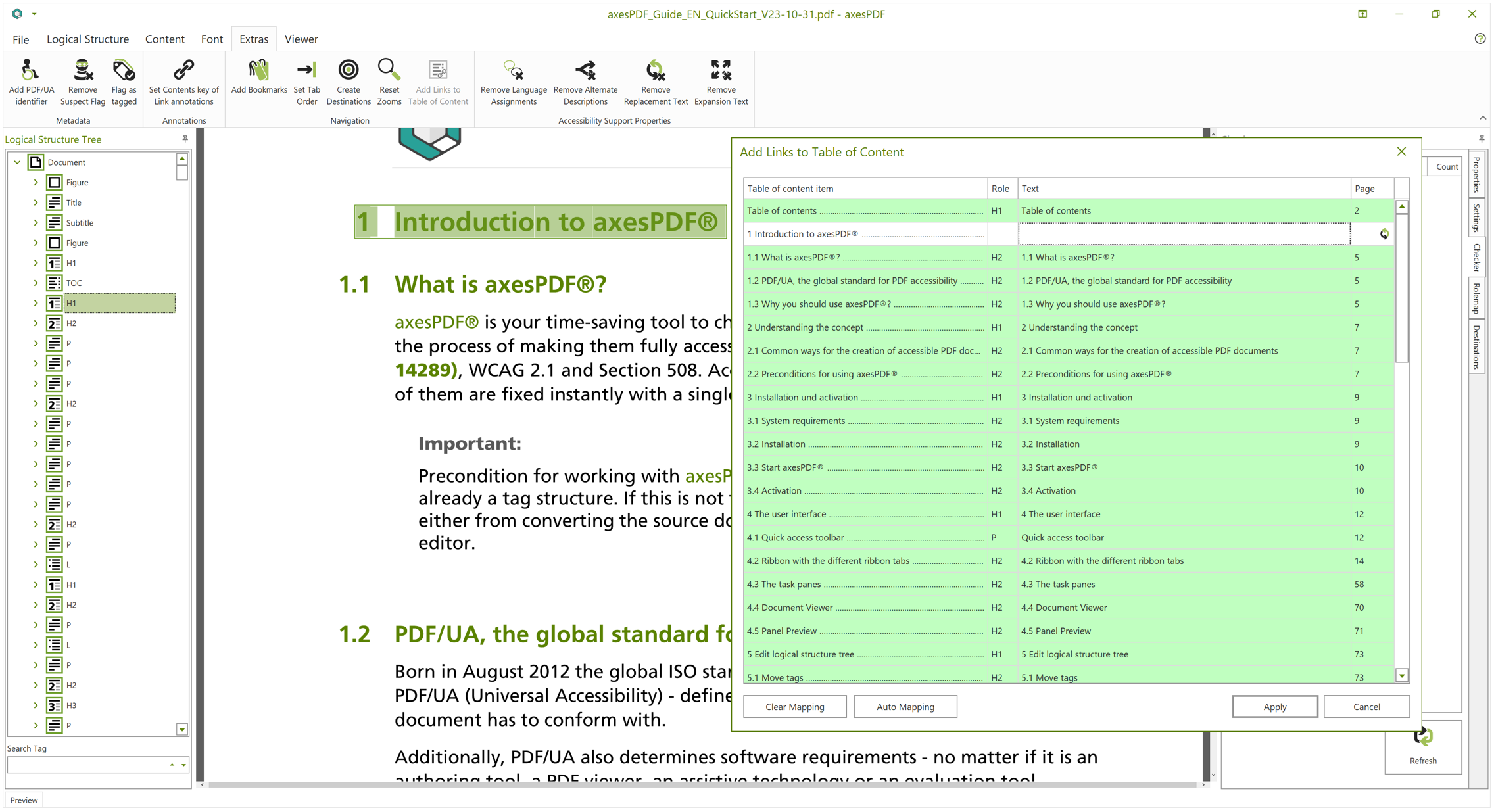Click dialog table vertical scrollbar thumb
Image resolution: width=1494 pixels, height=812 pixels.
pos(1401,289)
